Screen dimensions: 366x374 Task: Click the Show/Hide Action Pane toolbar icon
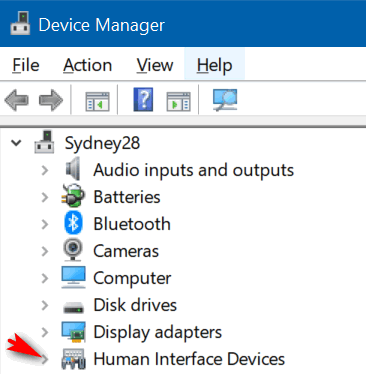pos(179,101)
